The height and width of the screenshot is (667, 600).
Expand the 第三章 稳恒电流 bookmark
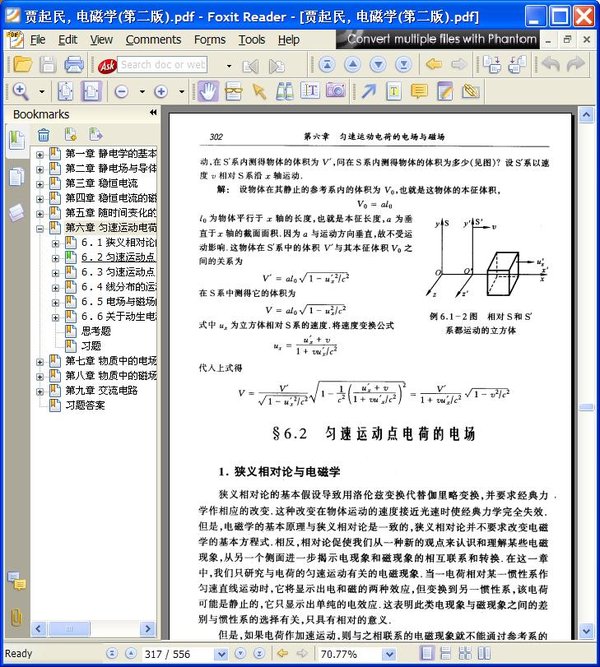[40, 184]
